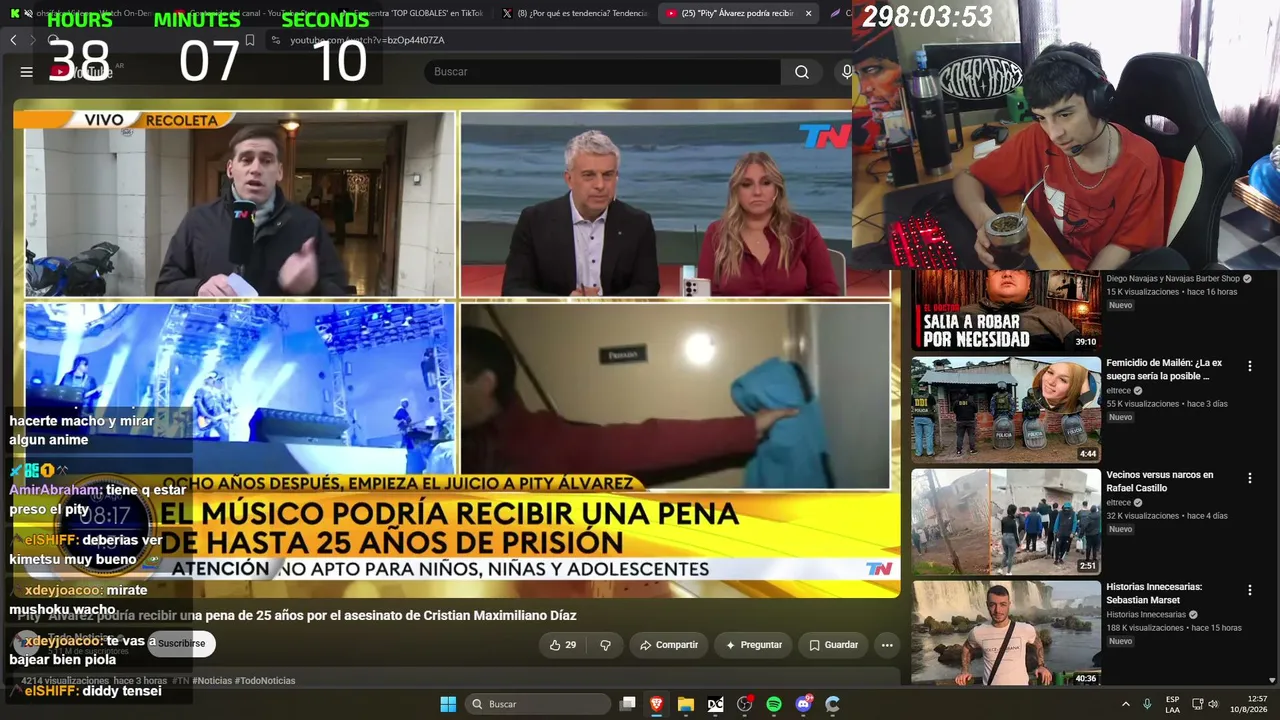Click the 'Historias Innecesarias' channel name below the title
The width and height of the screenshot is (1280, 720).
pyautogui.click(x=1146, y=615)
